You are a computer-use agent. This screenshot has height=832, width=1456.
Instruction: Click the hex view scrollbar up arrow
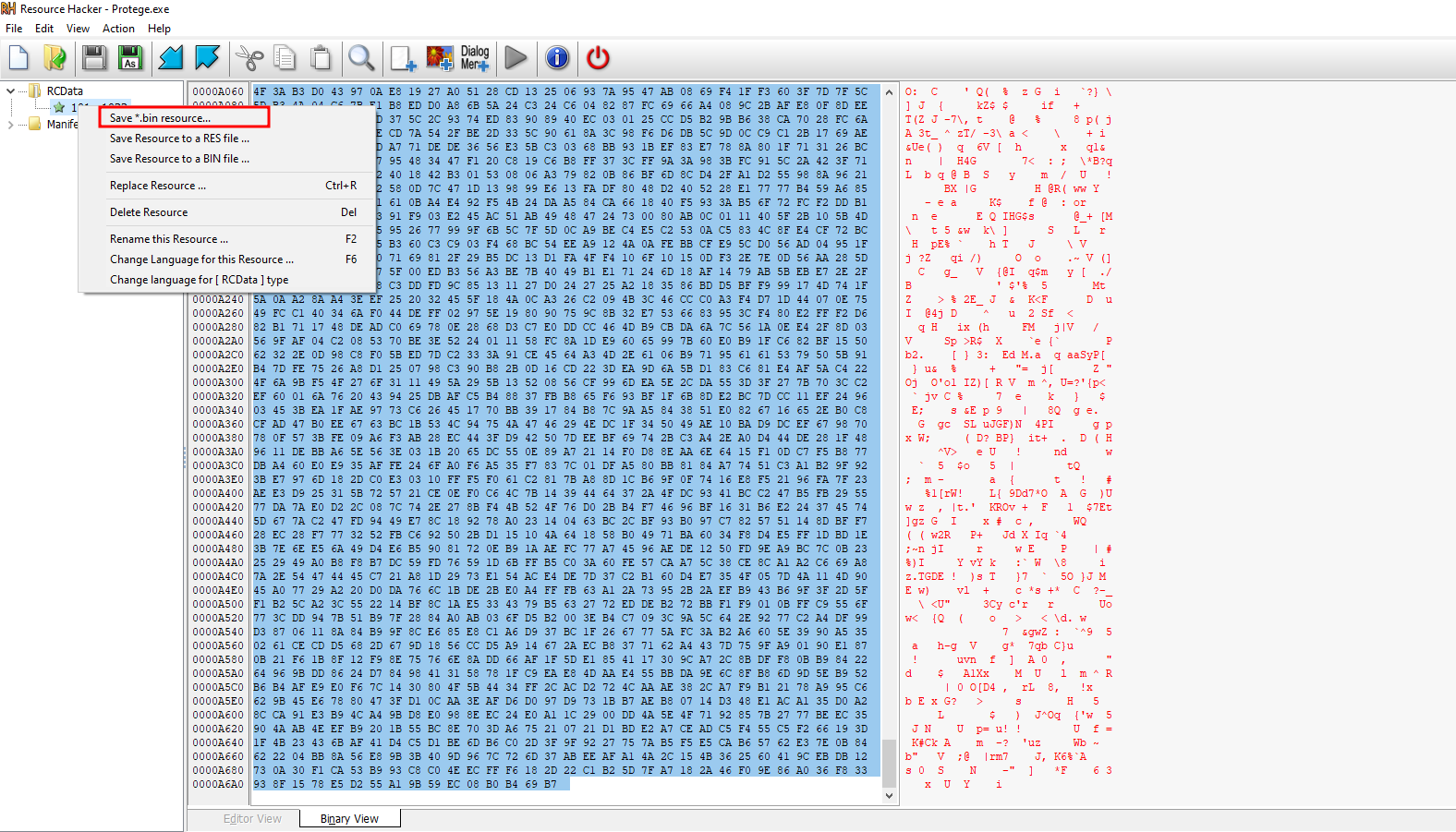[x=890, y=92]
